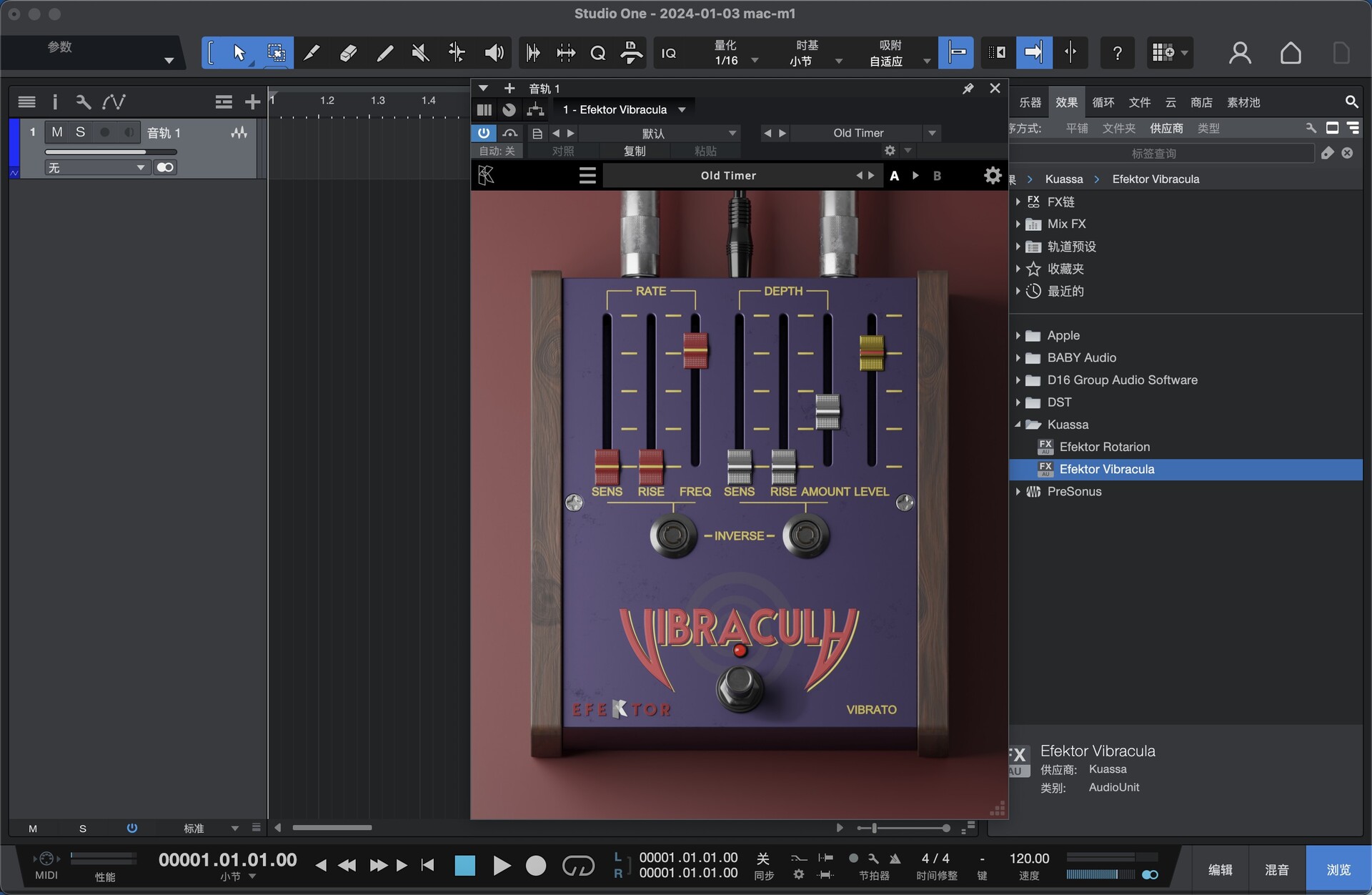Mute track 音轨 1
The image size is (1372, 895).
click(57, 132)
